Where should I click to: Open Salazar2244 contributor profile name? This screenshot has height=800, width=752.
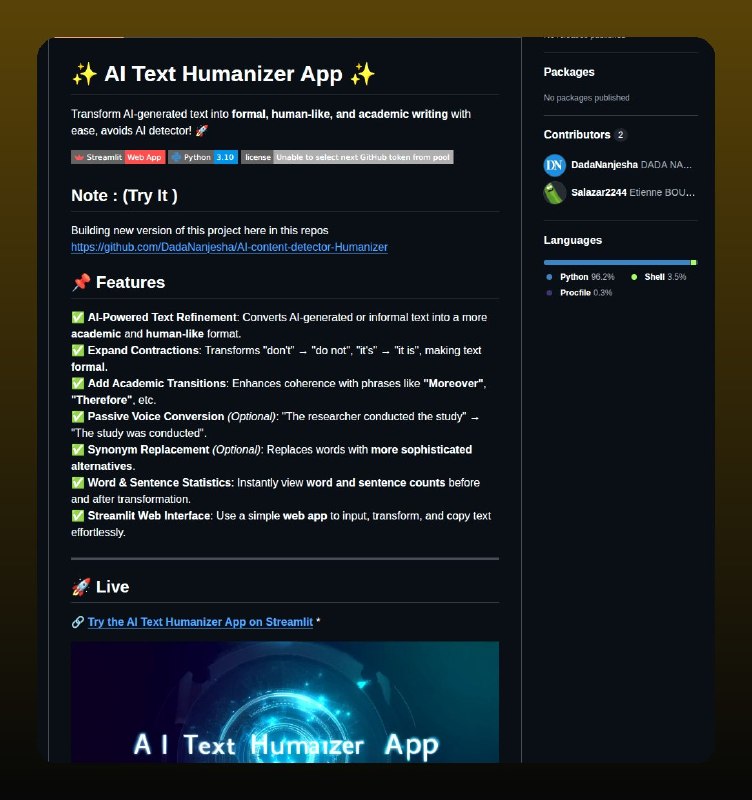pyautogui.click(x=598, y=192)
